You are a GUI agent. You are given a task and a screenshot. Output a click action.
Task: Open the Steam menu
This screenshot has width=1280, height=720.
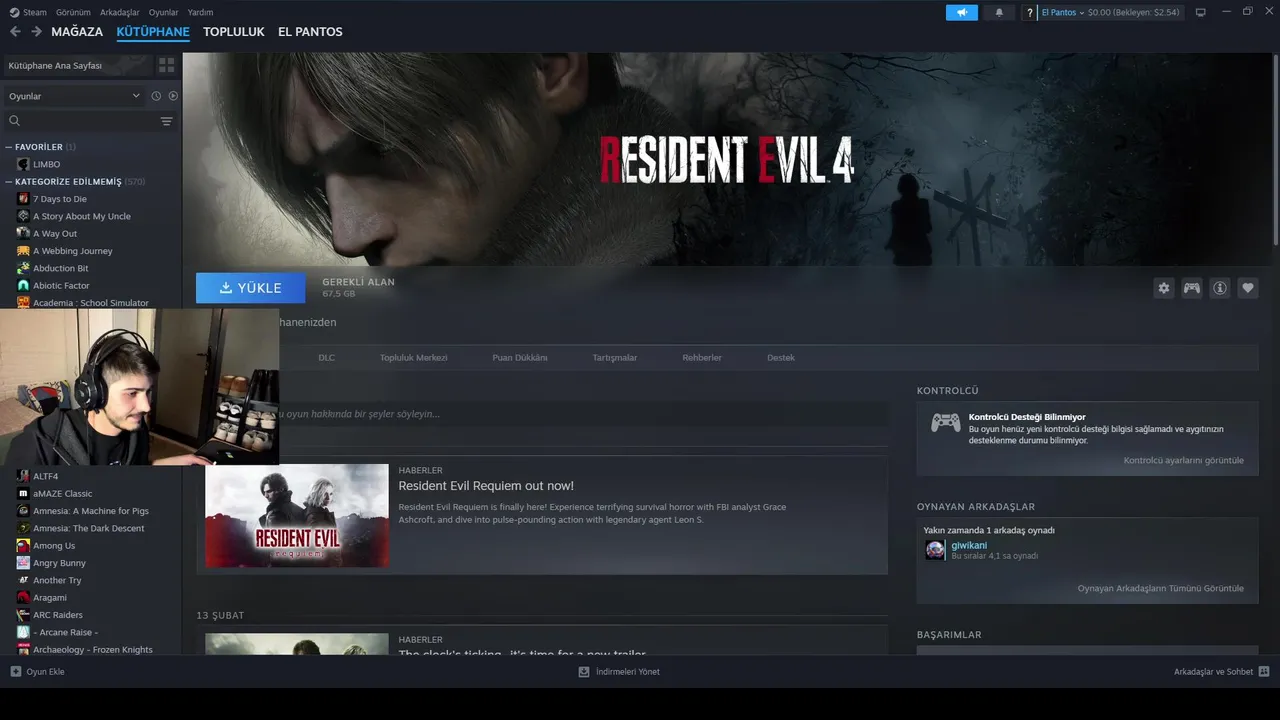(28, 13)
